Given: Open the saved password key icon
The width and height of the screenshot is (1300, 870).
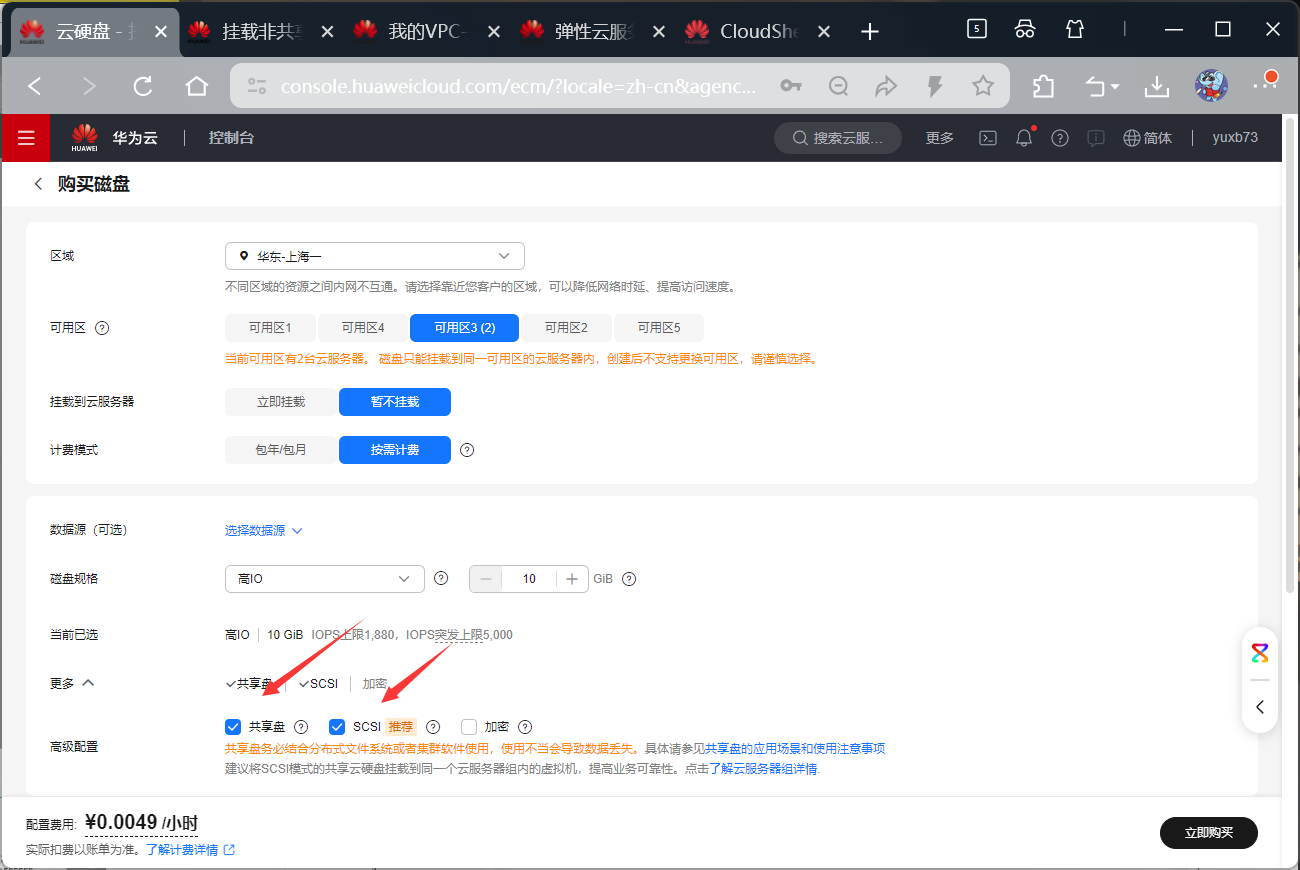Looking at the screenshot, I should (791, 86).
